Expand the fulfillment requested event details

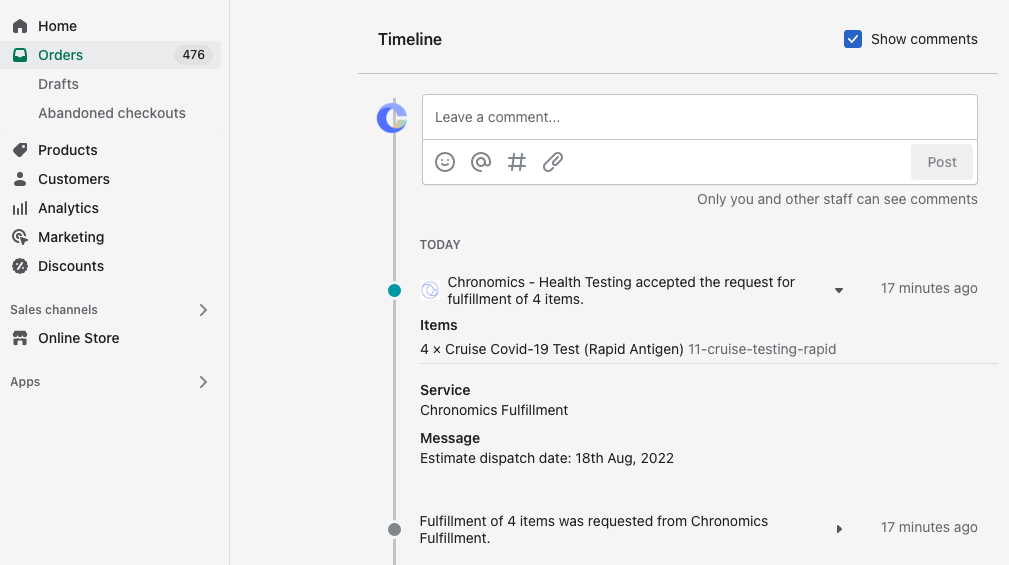click(x=838, y=529)
